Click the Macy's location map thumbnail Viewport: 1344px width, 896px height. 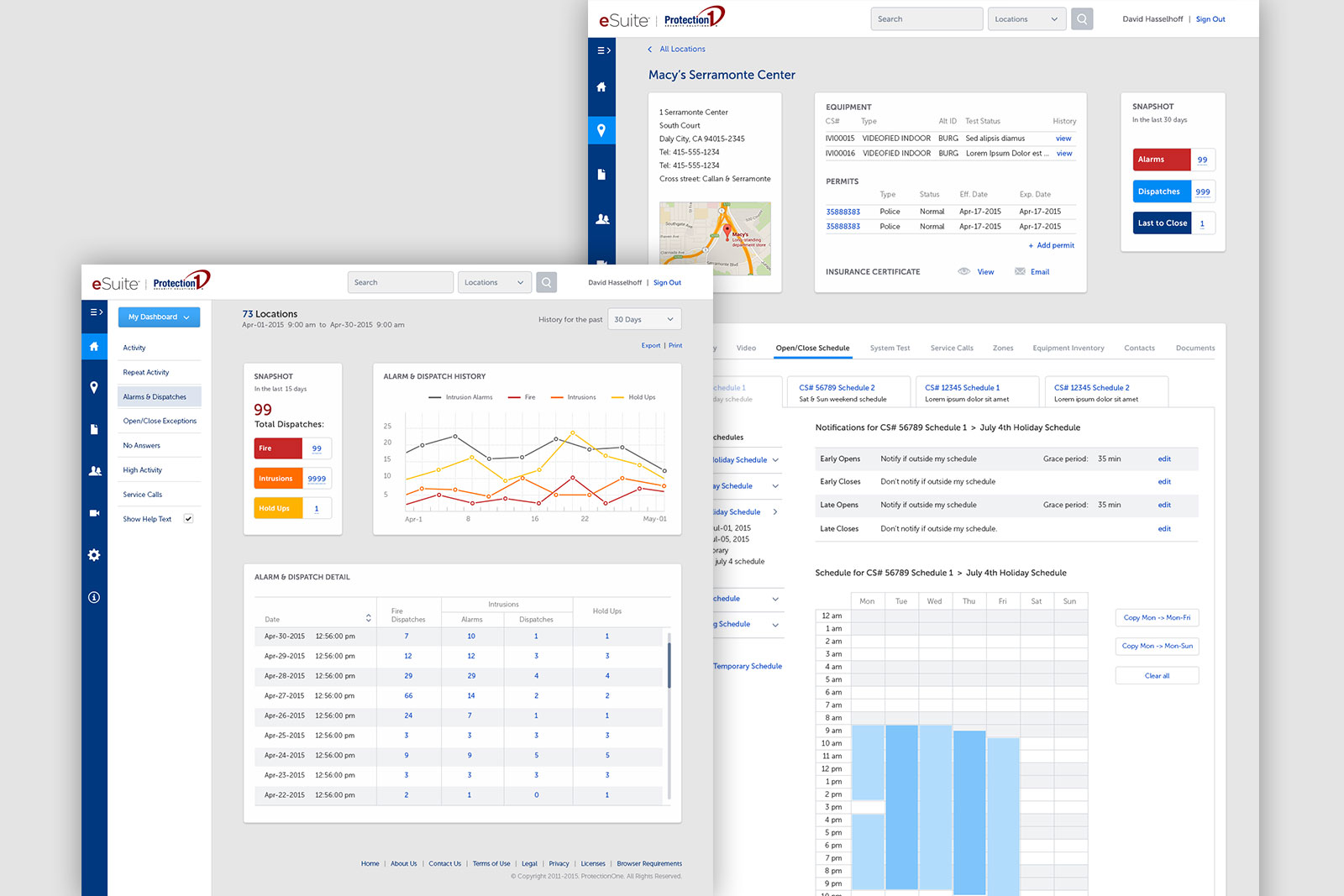tap(715, 238)
